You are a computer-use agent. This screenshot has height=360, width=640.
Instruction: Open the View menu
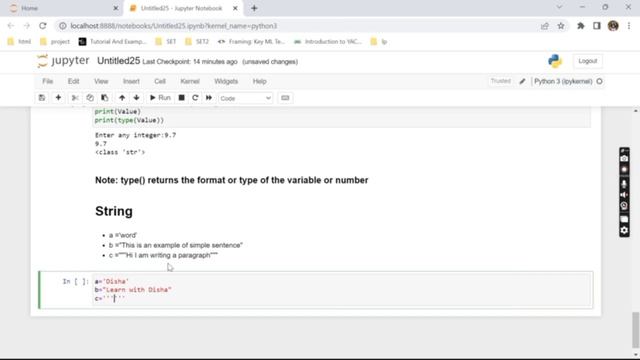pyautogui.click(x=101, y=81)
